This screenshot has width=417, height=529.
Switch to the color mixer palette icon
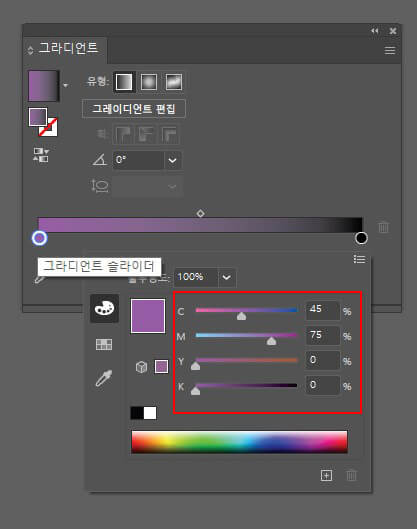(104, 308)
